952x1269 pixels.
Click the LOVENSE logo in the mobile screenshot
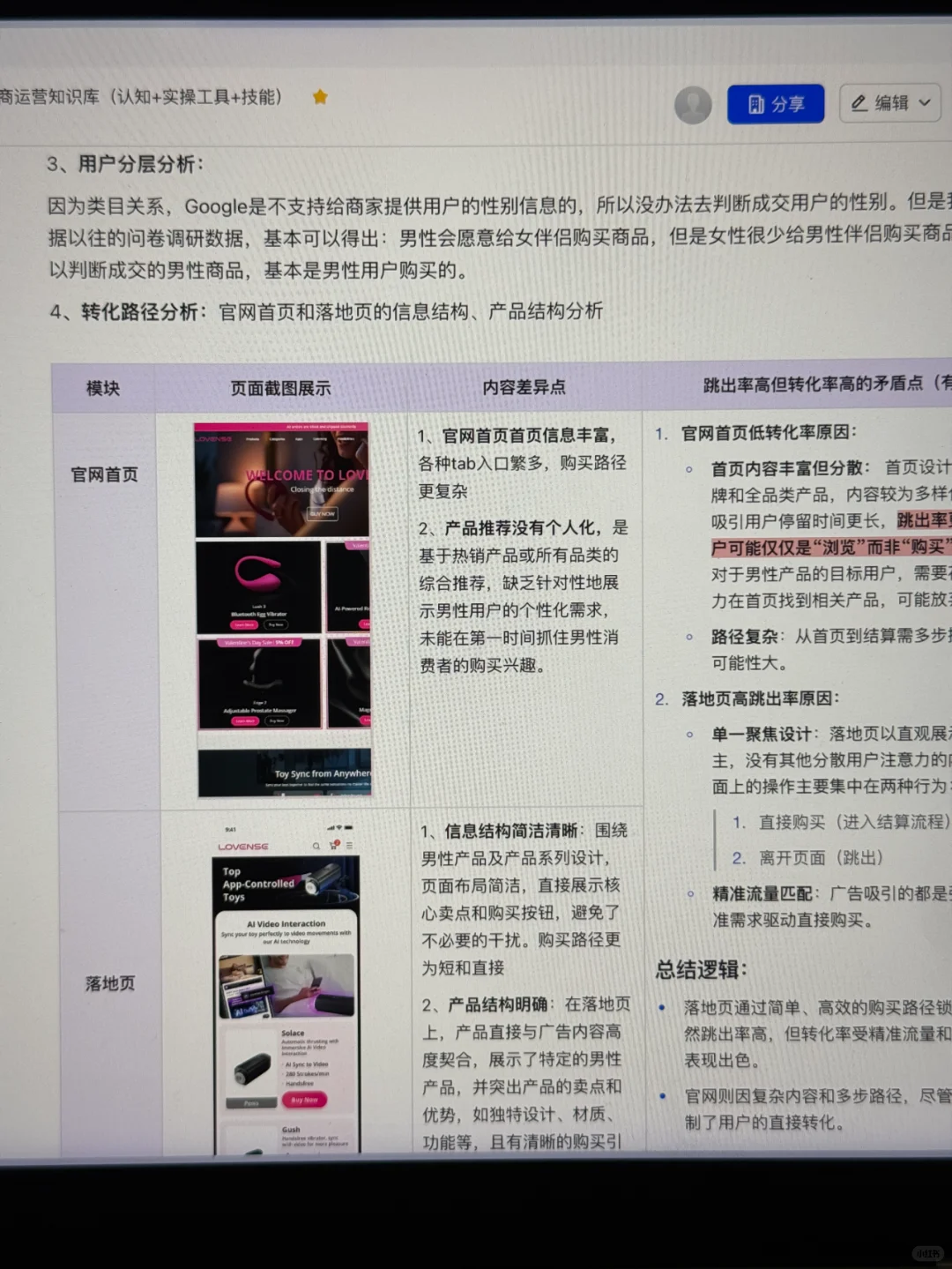[244, 847]
